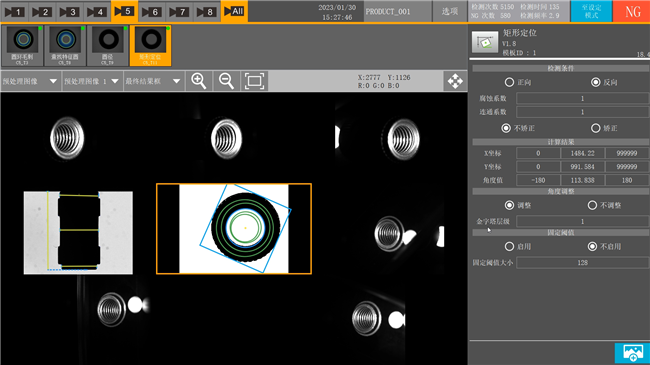Click the 至设定模式 button
This screenshot has width=650, height=365.
[x=591, y=11]
